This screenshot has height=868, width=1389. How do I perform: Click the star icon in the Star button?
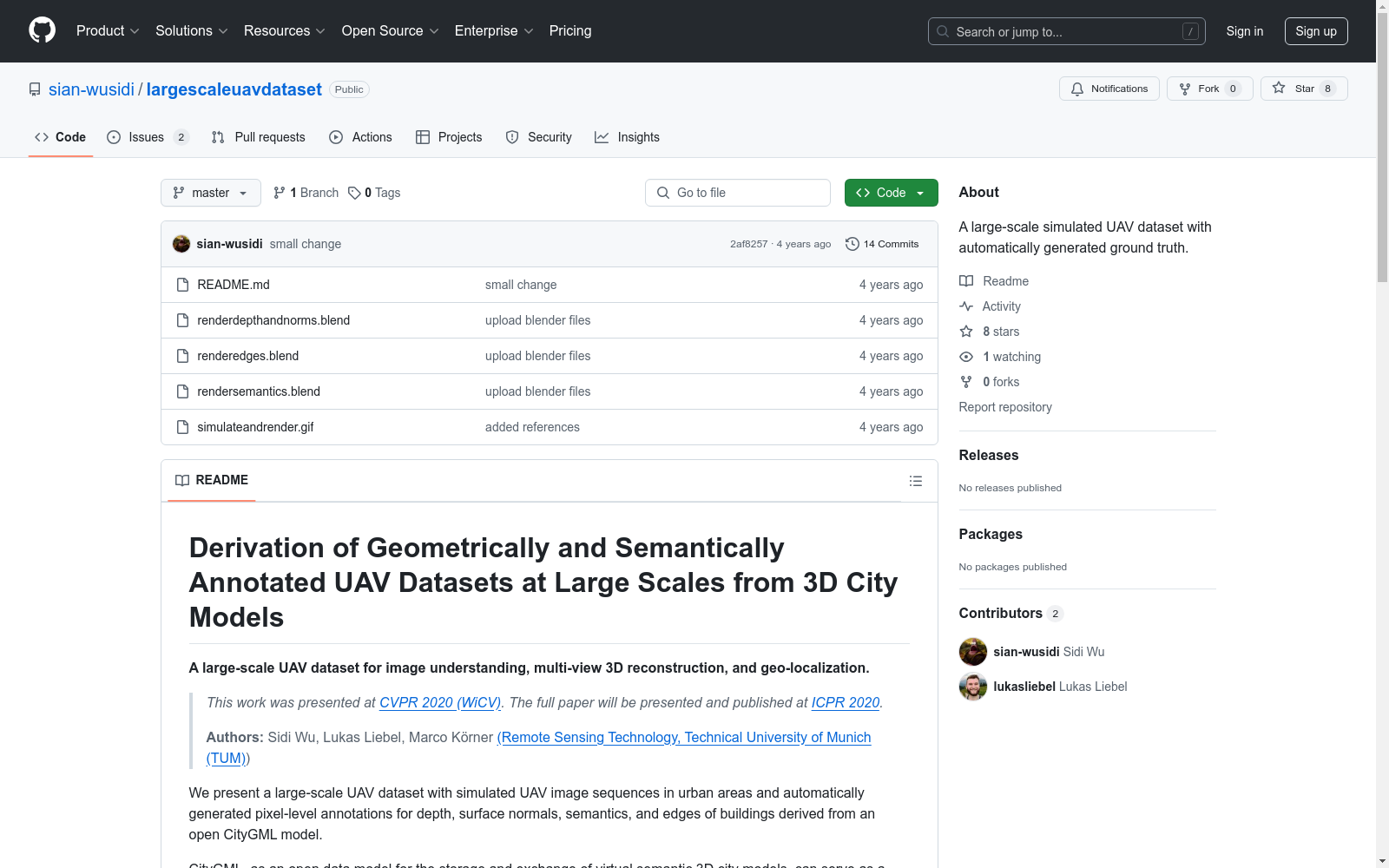tap(1279, 88)
